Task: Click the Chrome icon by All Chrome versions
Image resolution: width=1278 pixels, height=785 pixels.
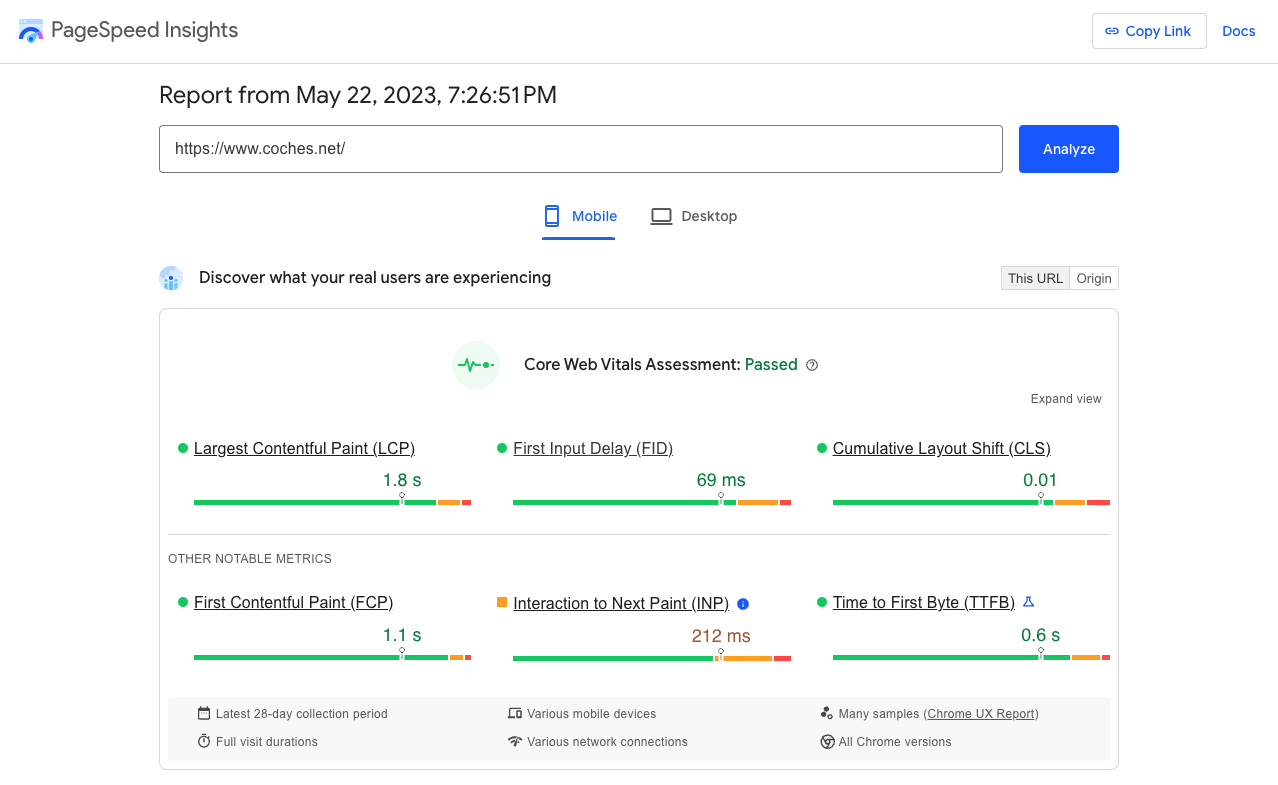Action: coord(827,742)
